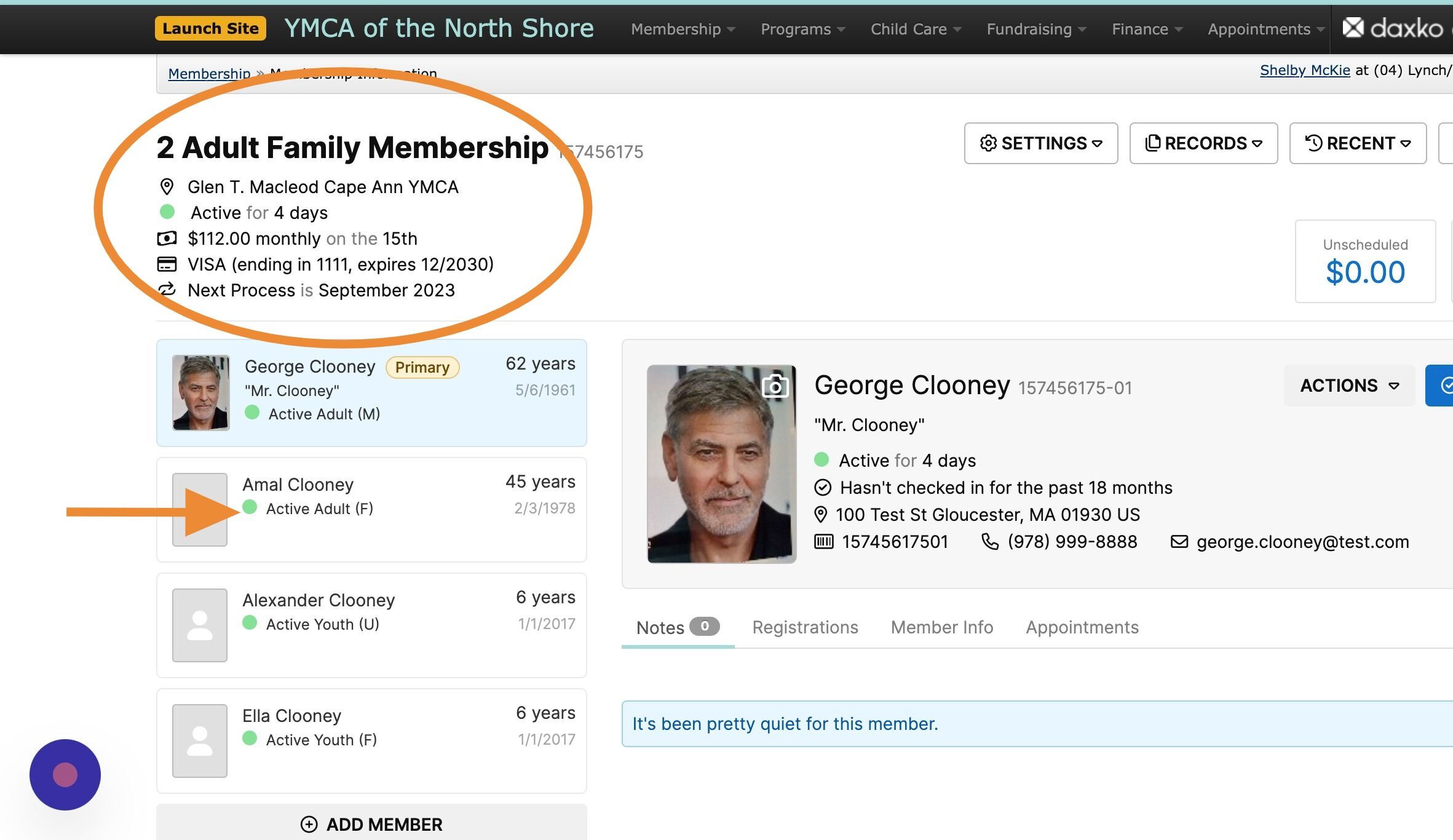Click the money icon beside $112.00 monthly
This screenshot has width=1453, height=840.
point(167,238)
